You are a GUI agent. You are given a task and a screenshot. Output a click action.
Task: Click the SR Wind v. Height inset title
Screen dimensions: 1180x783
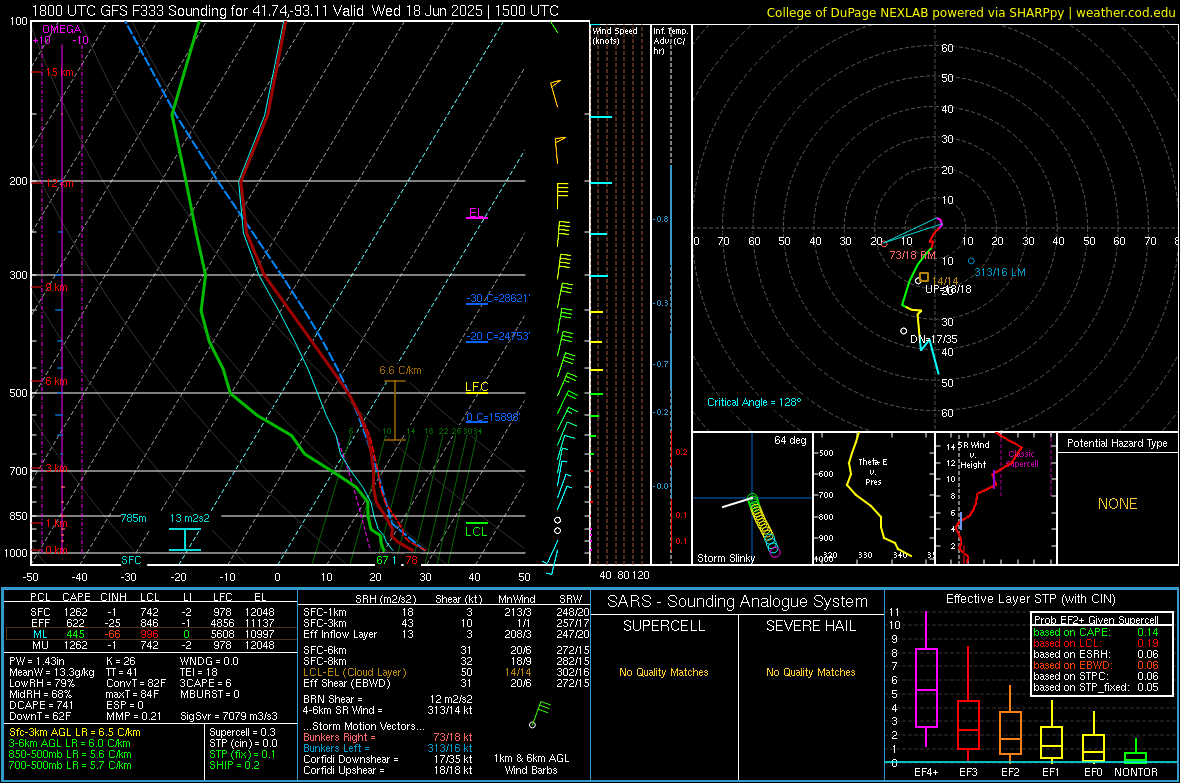[973, 455]
